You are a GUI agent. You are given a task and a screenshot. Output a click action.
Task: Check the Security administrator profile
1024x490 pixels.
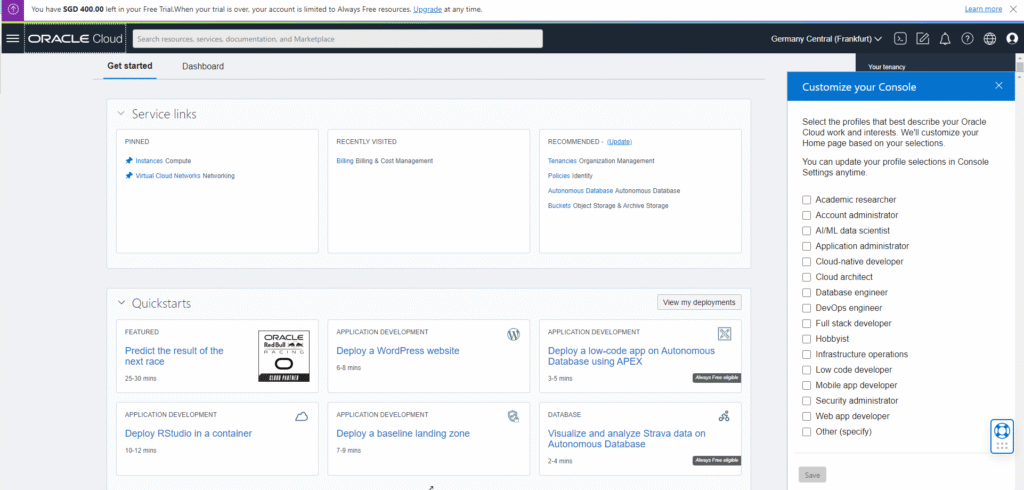coord(807,400)
